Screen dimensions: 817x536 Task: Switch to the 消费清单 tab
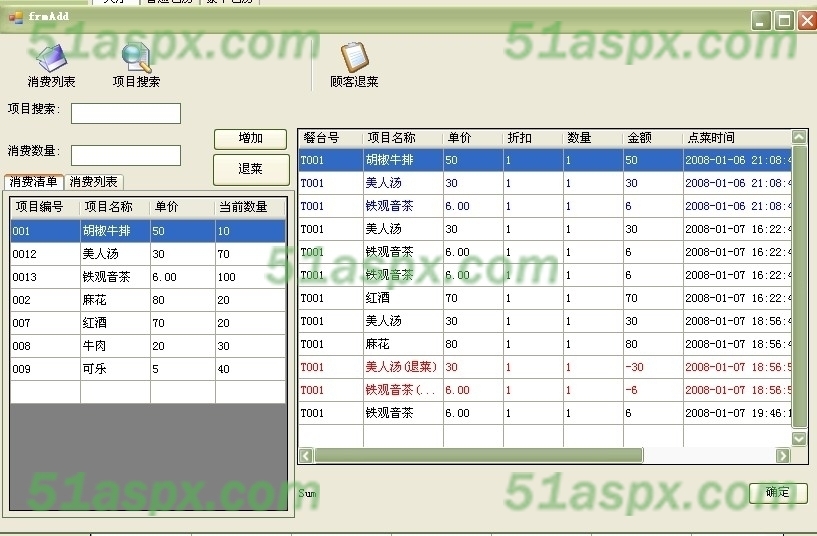33,182
